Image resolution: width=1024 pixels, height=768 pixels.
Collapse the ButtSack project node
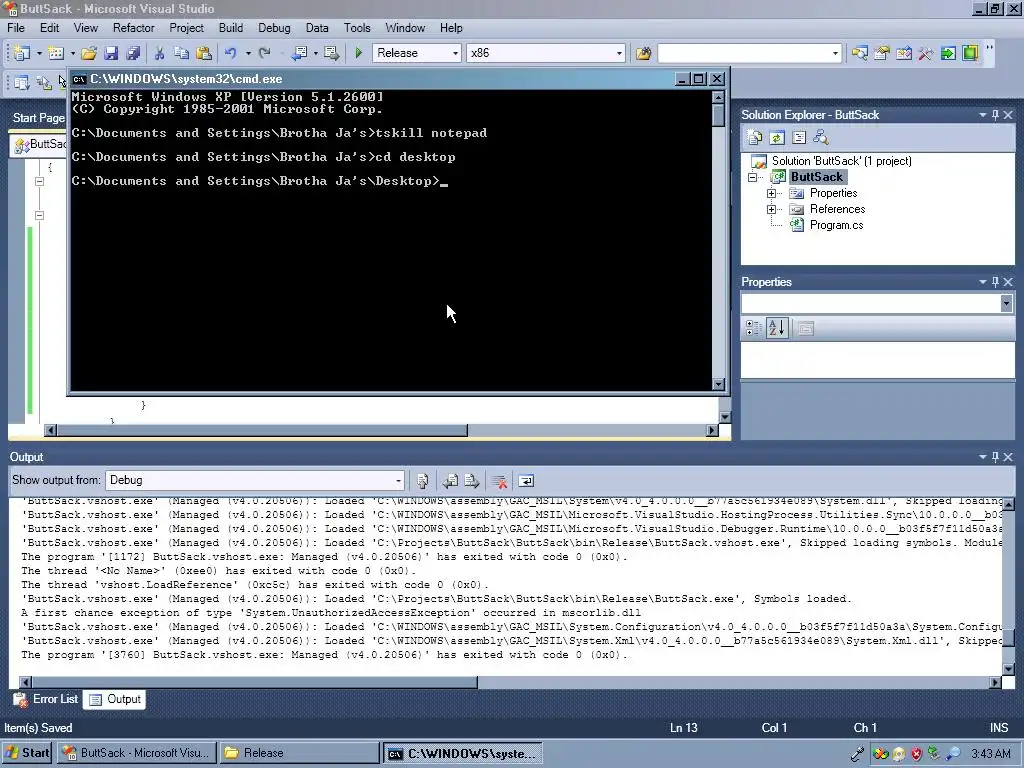coord(753,177)
